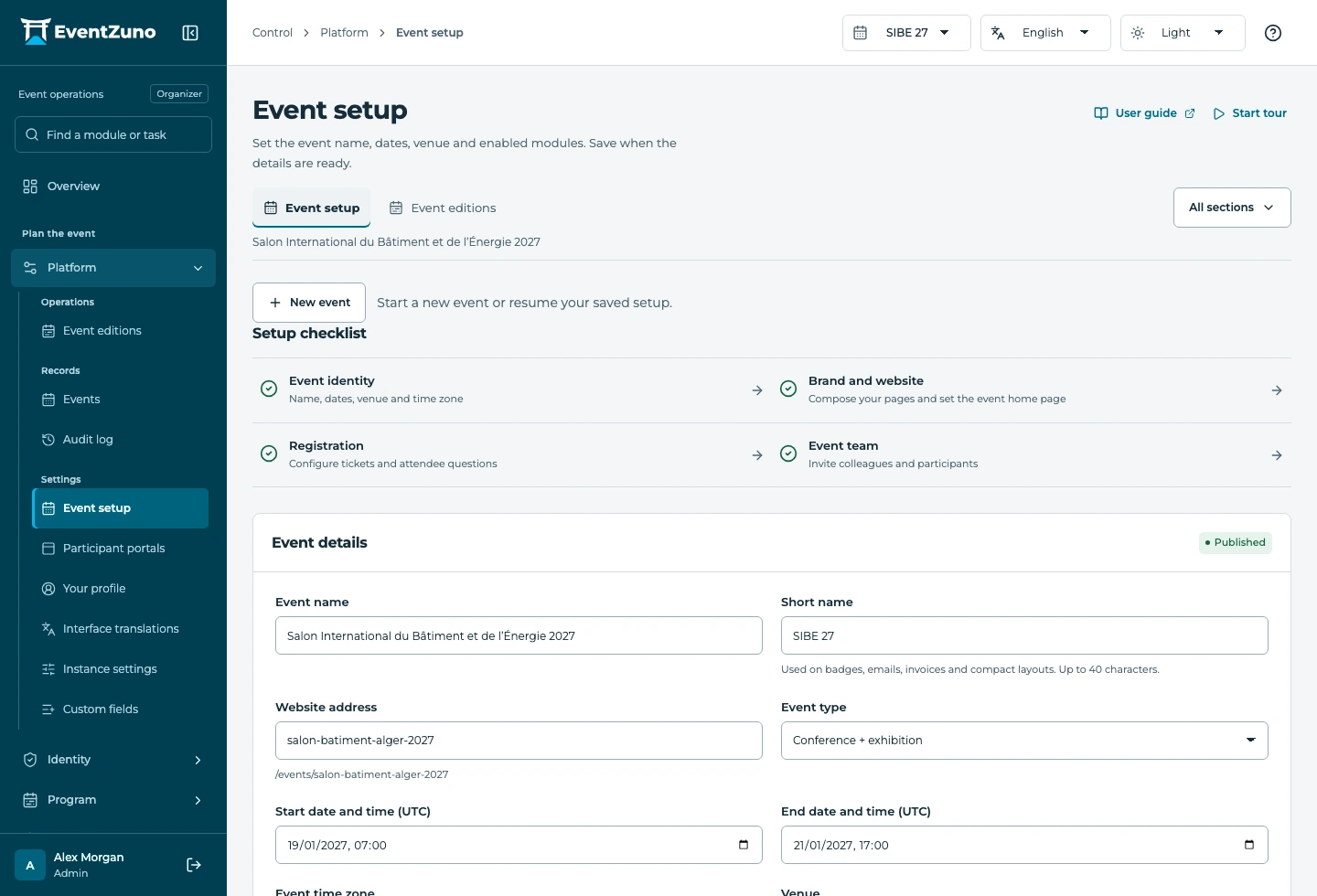Open Your profile in the sidebar

(121, 589)
